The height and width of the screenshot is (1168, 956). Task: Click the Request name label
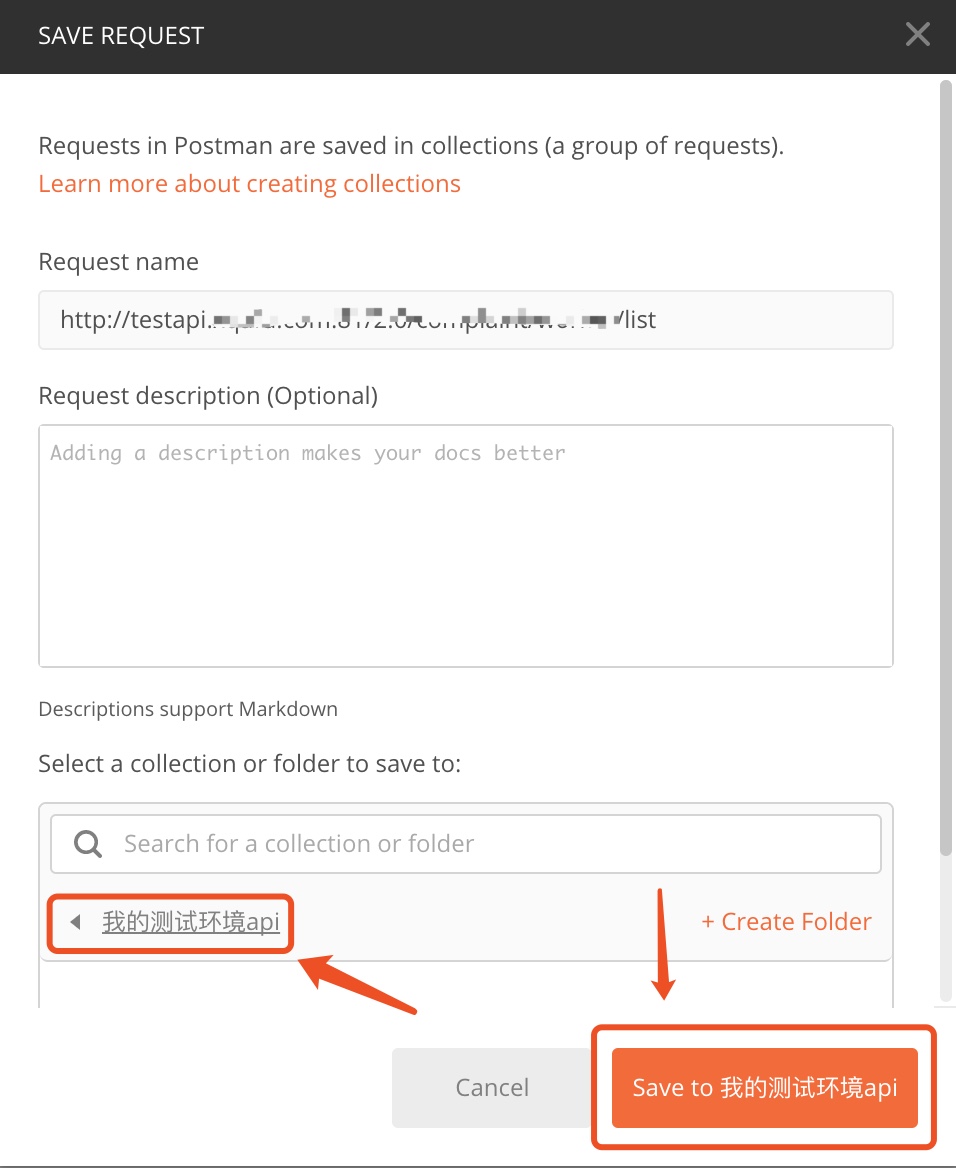pyautogui.click(x=118, y=261)
